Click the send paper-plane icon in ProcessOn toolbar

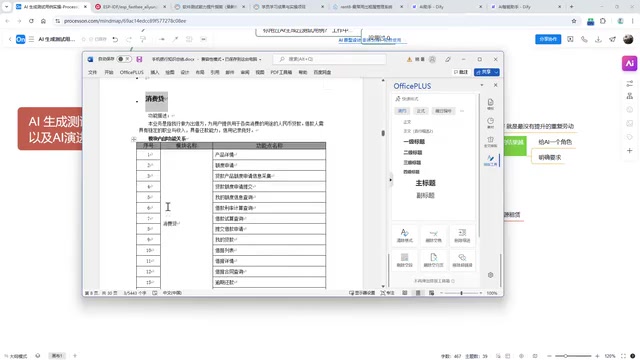[612, 39]
